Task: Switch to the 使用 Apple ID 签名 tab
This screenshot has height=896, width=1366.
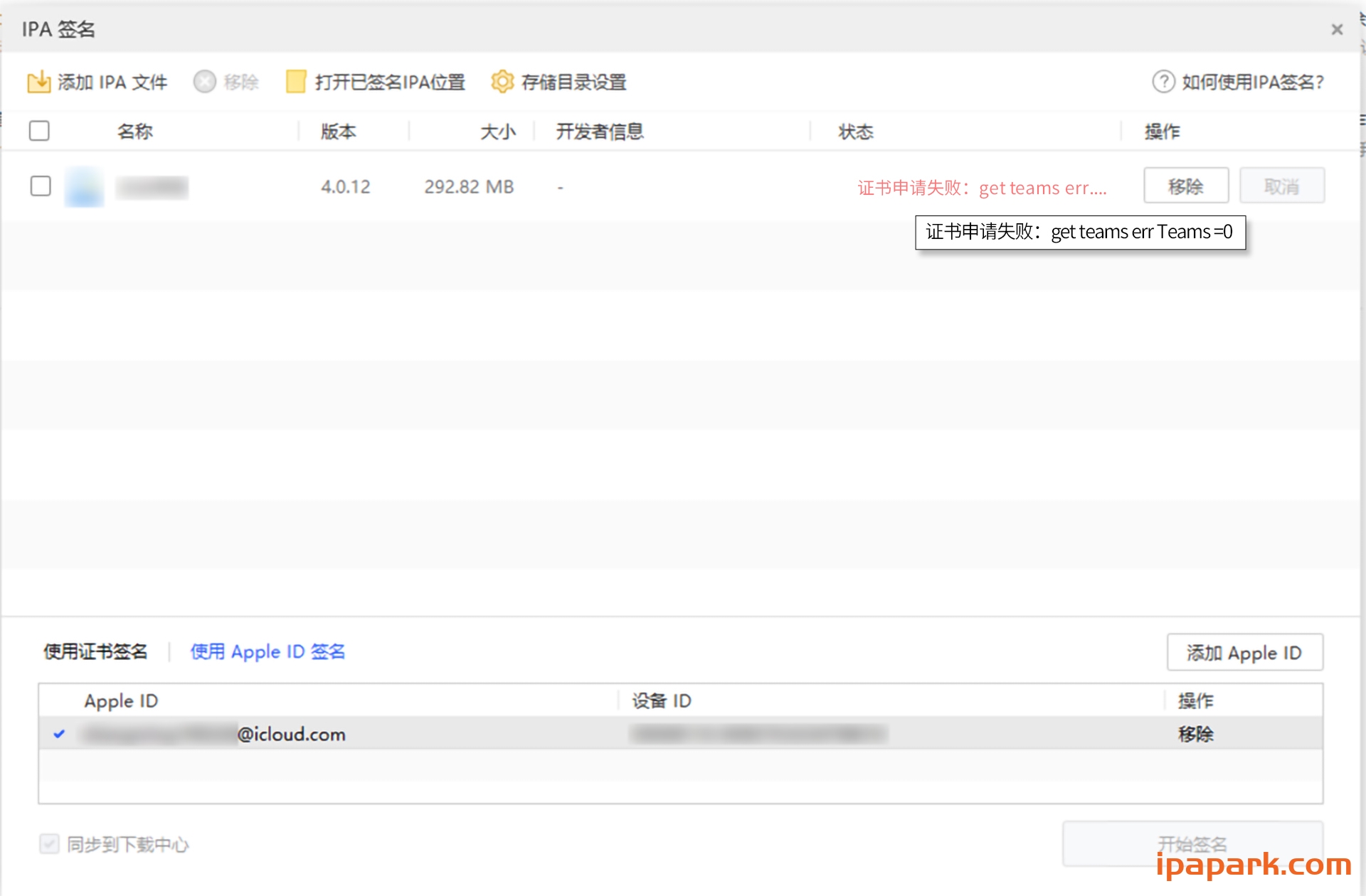Action: [268, 651]
